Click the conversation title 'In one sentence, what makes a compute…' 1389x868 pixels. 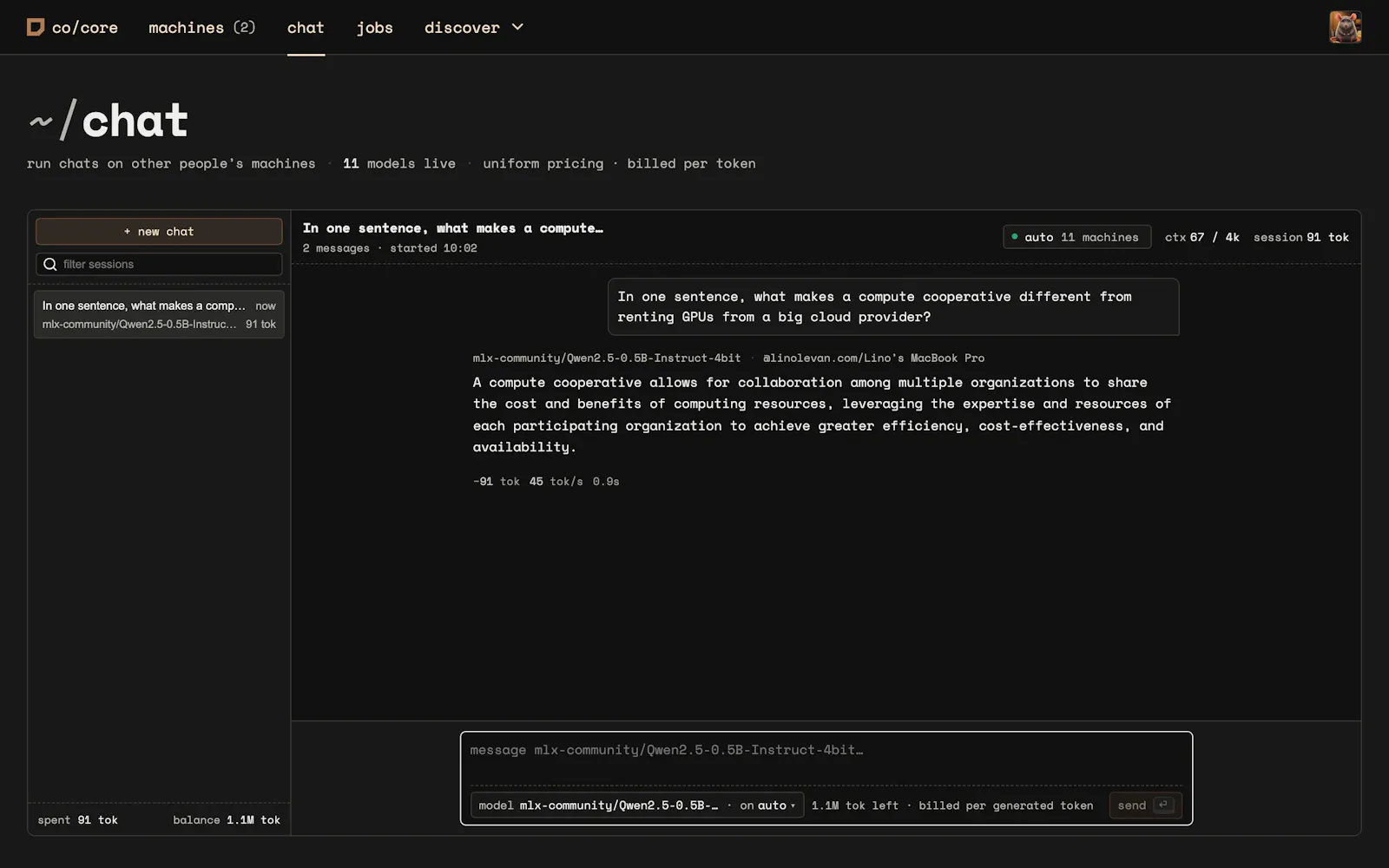[452, 228]
